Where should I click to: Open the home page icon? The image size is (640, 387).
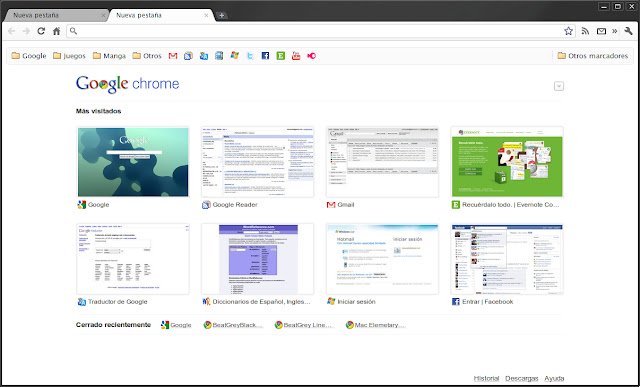pos(56,31)
